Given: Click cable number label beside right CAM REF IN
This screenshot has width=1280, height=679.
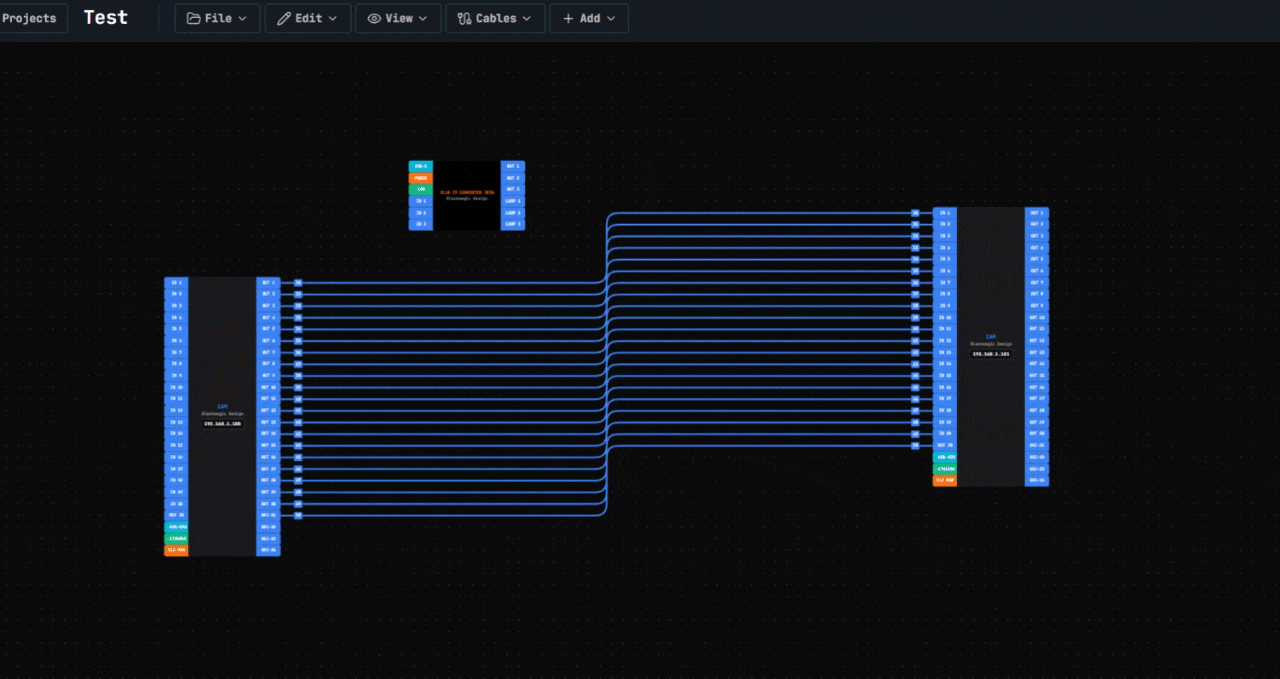Looking at the screenshot, I should (915, 446).
